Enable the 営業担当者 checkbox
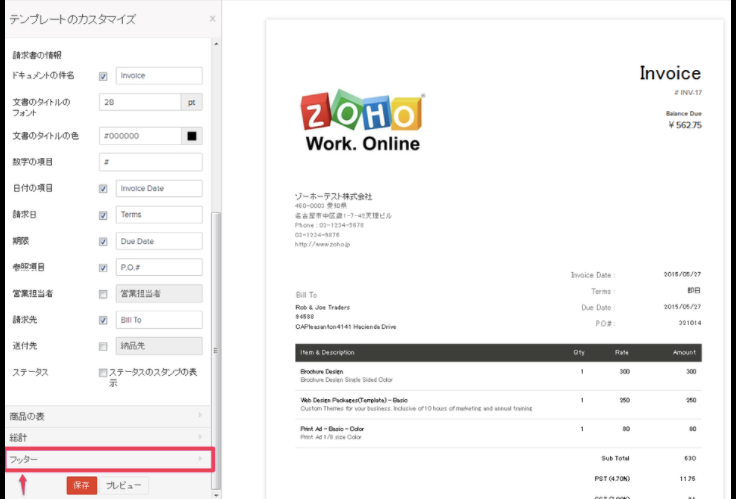The width and height of the screenshot is (736, 499). tap(103, 294)
